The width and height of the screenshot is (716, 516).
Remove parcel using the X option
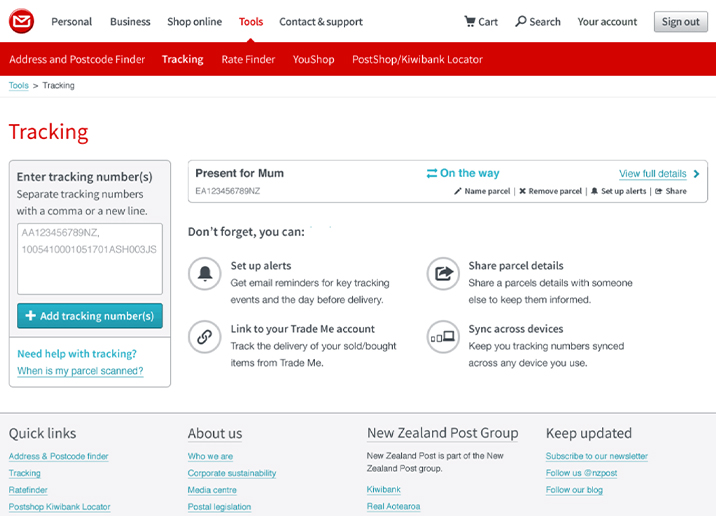coord(550,191)
